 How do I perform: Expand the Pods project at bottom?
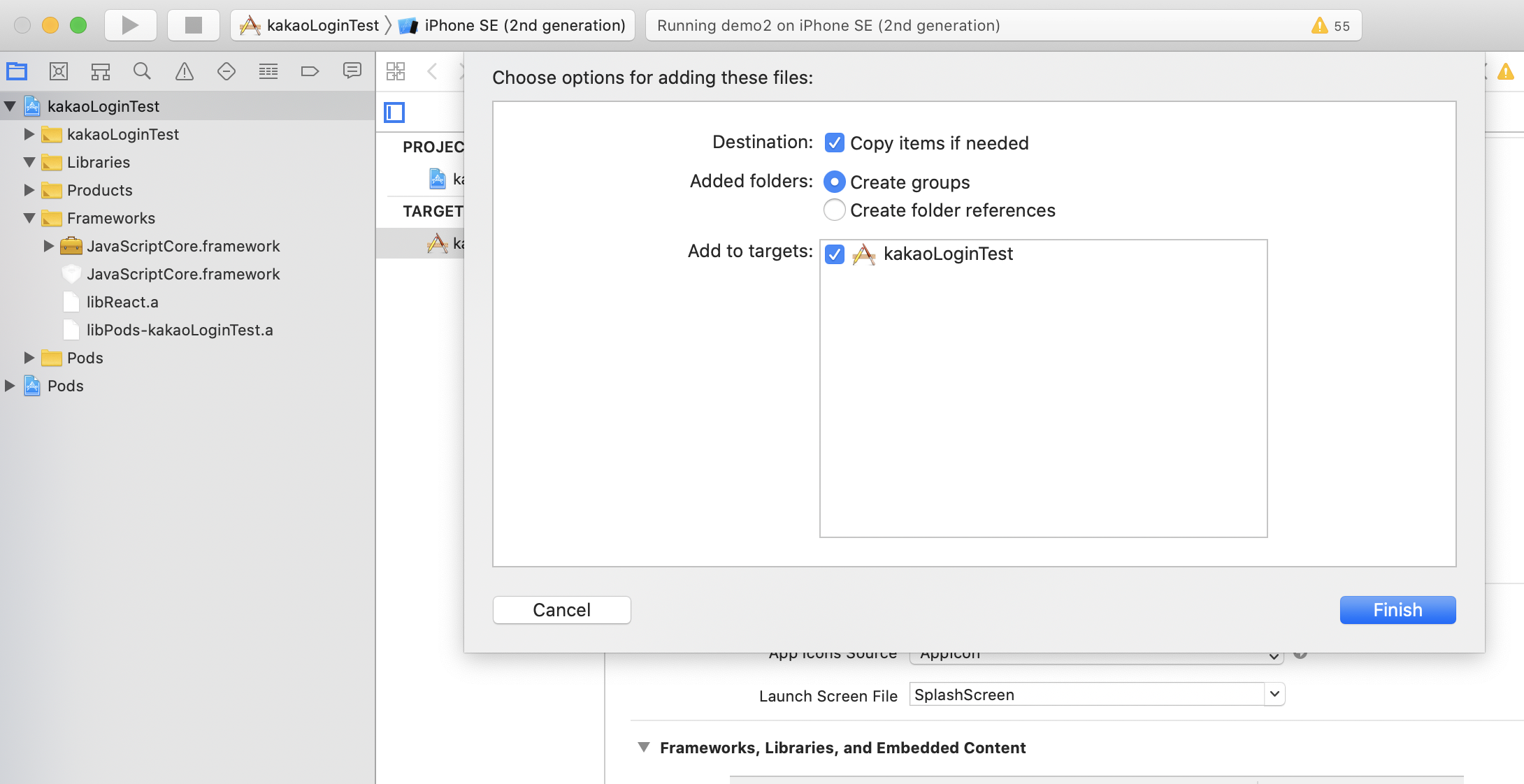pos(10,386)
